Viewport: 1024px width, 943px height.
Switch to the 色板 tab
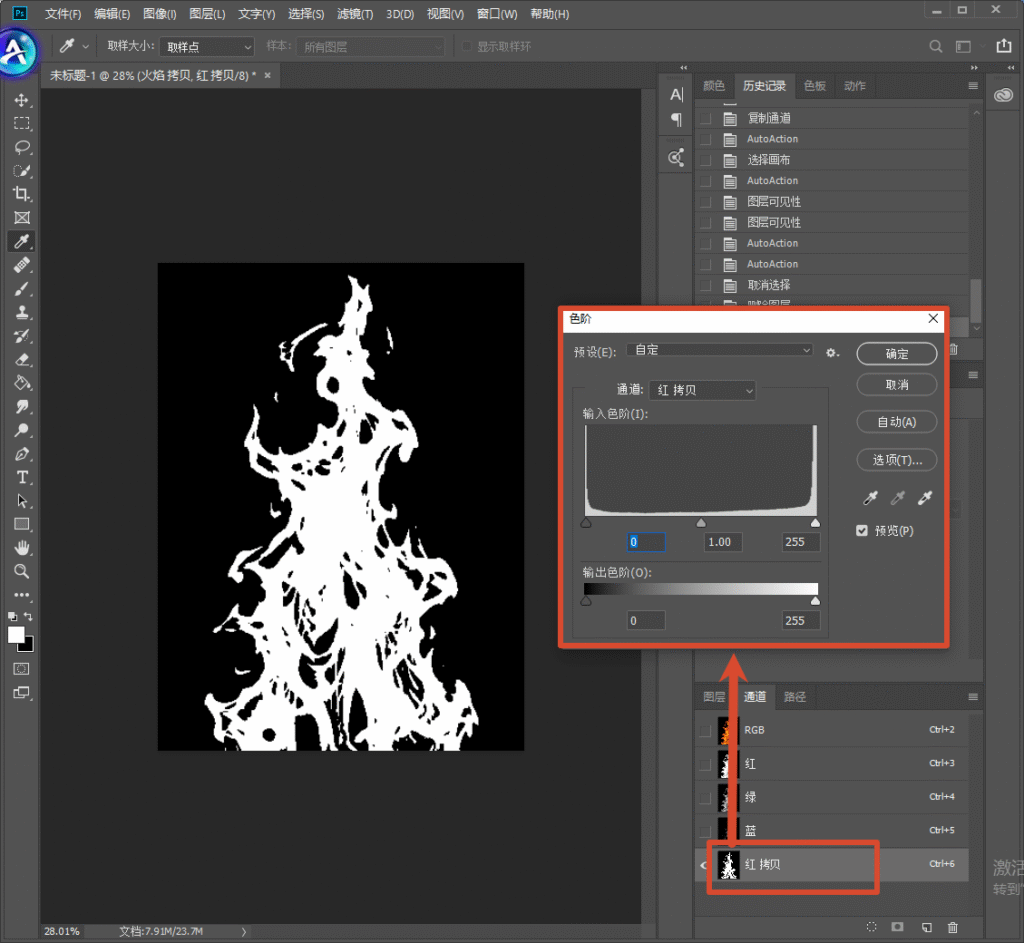[x=814, y=86]
